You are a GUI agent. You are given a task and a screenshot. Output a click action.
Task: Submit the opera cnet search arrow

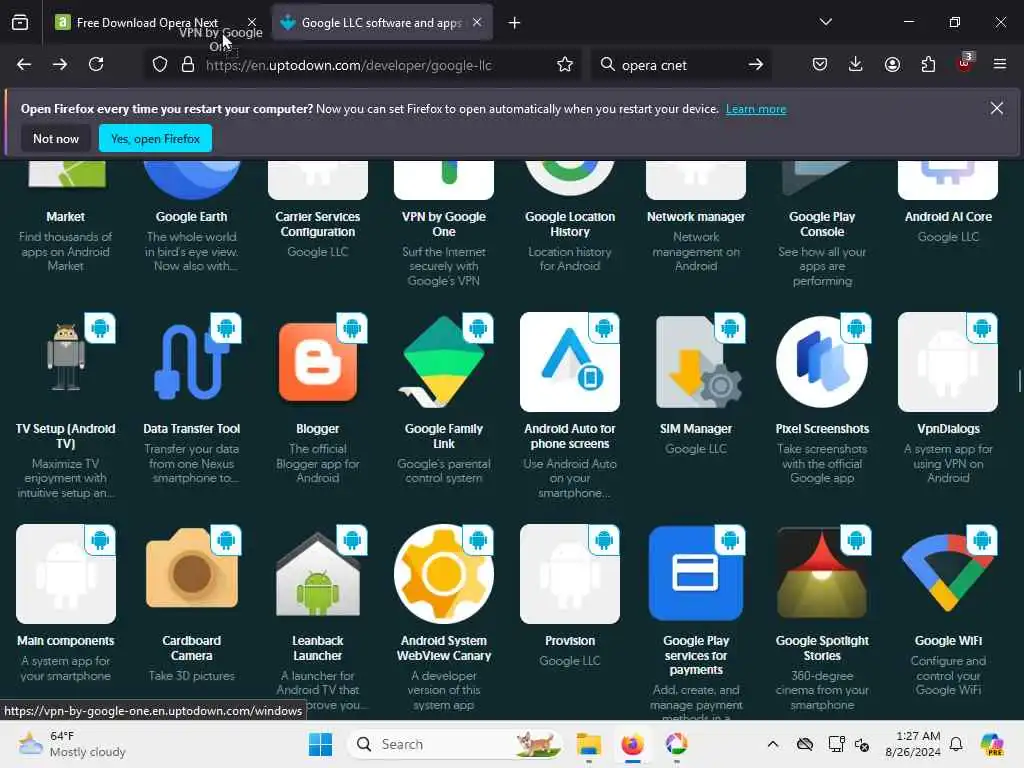click(756, 65)
